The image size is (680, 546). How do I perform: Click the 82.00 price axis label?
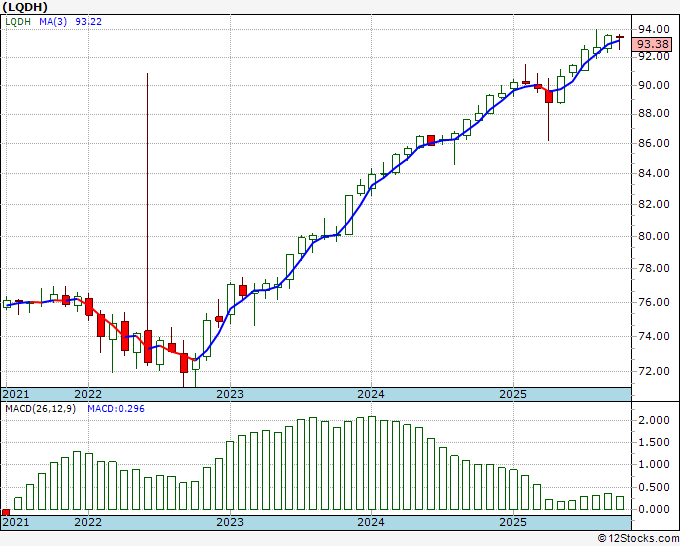pyautogui.click(x=654, y=204)
